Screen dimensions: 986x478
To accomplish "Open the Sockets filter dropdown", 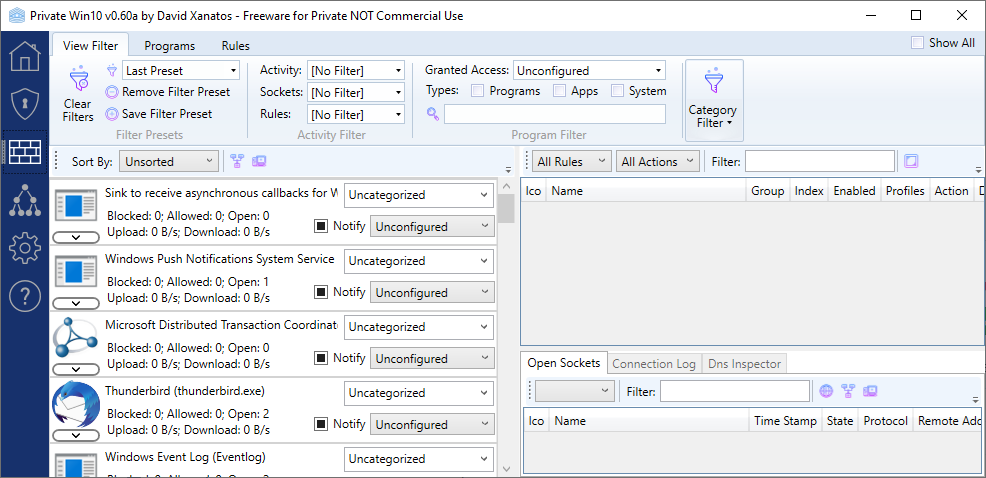I will [x=355, y=92].
